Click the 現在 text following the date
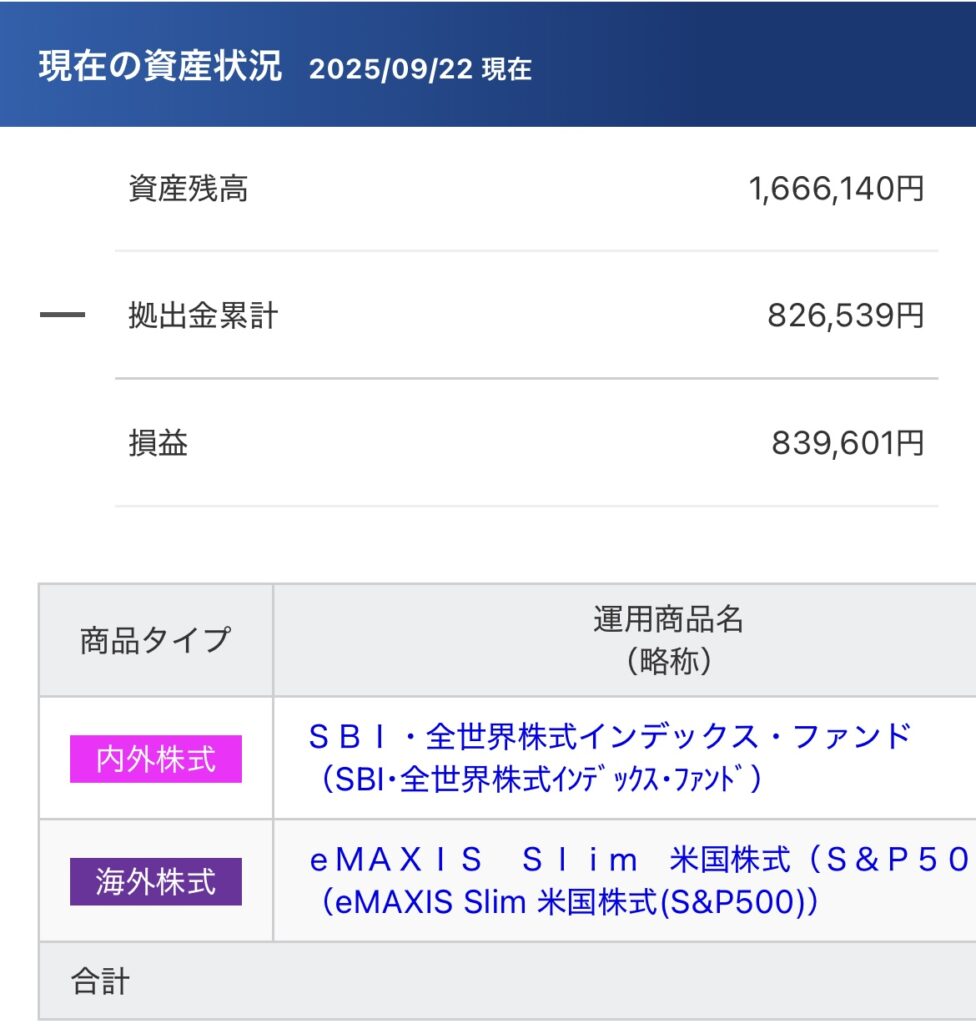The width and height of the screenshot is (976, 1024). click(x=506, y=70)
